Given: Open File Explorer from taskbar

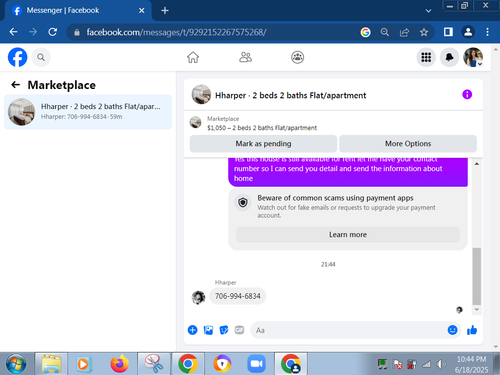Looking at the screenshot, I should (51, 364).
